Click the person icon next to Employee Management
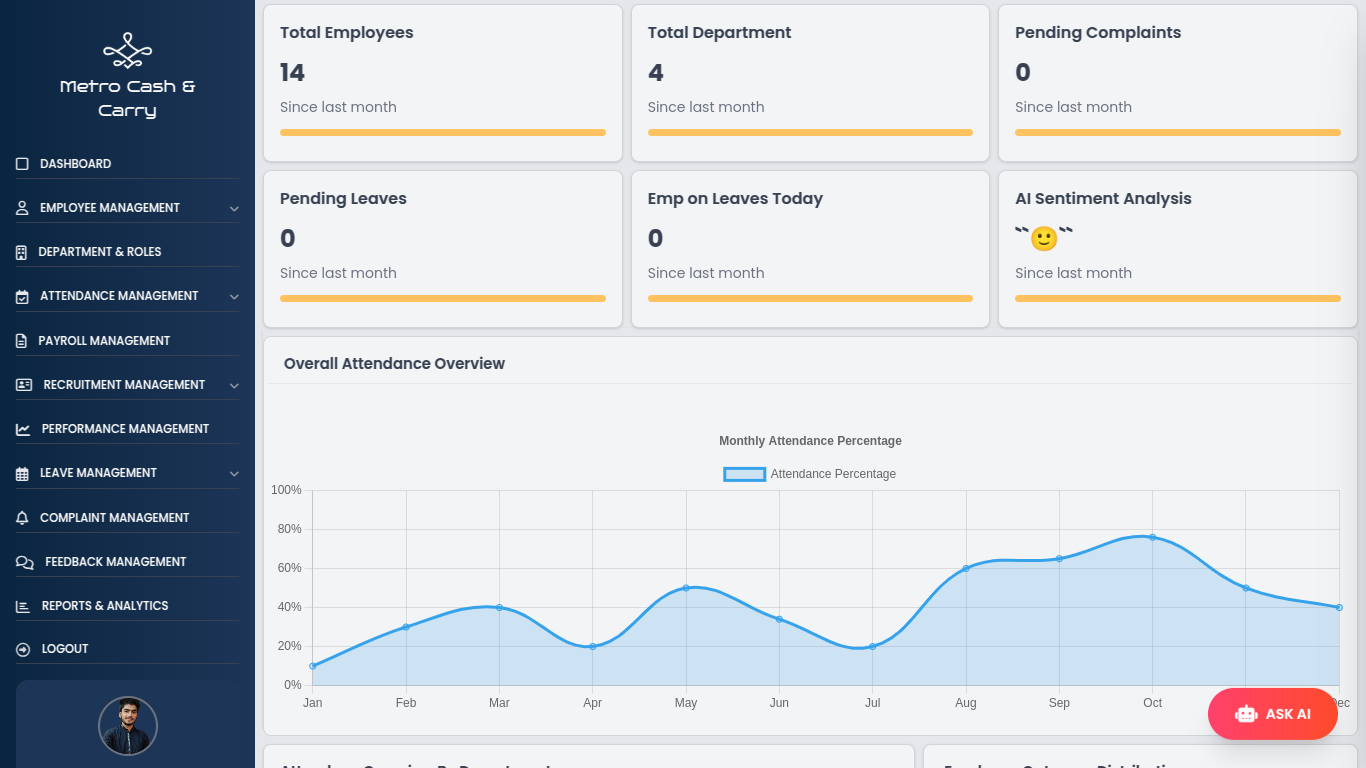 point(21,207)
